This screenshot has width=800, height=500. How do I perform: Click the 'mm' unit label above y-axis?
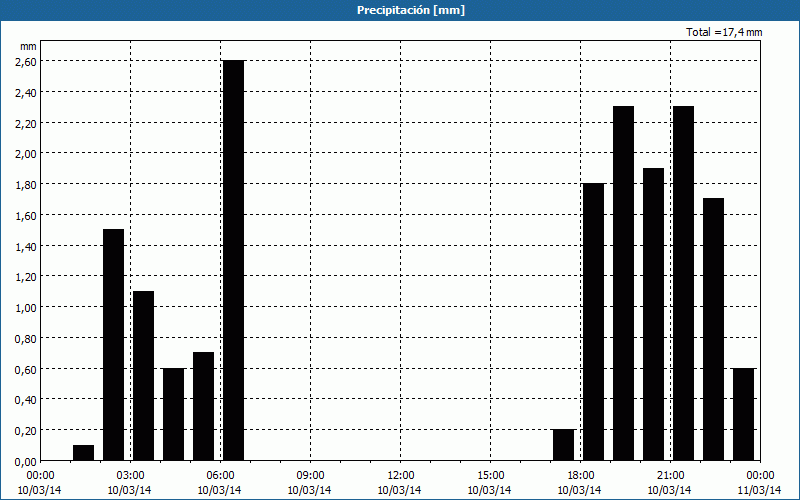coord(28,46)
